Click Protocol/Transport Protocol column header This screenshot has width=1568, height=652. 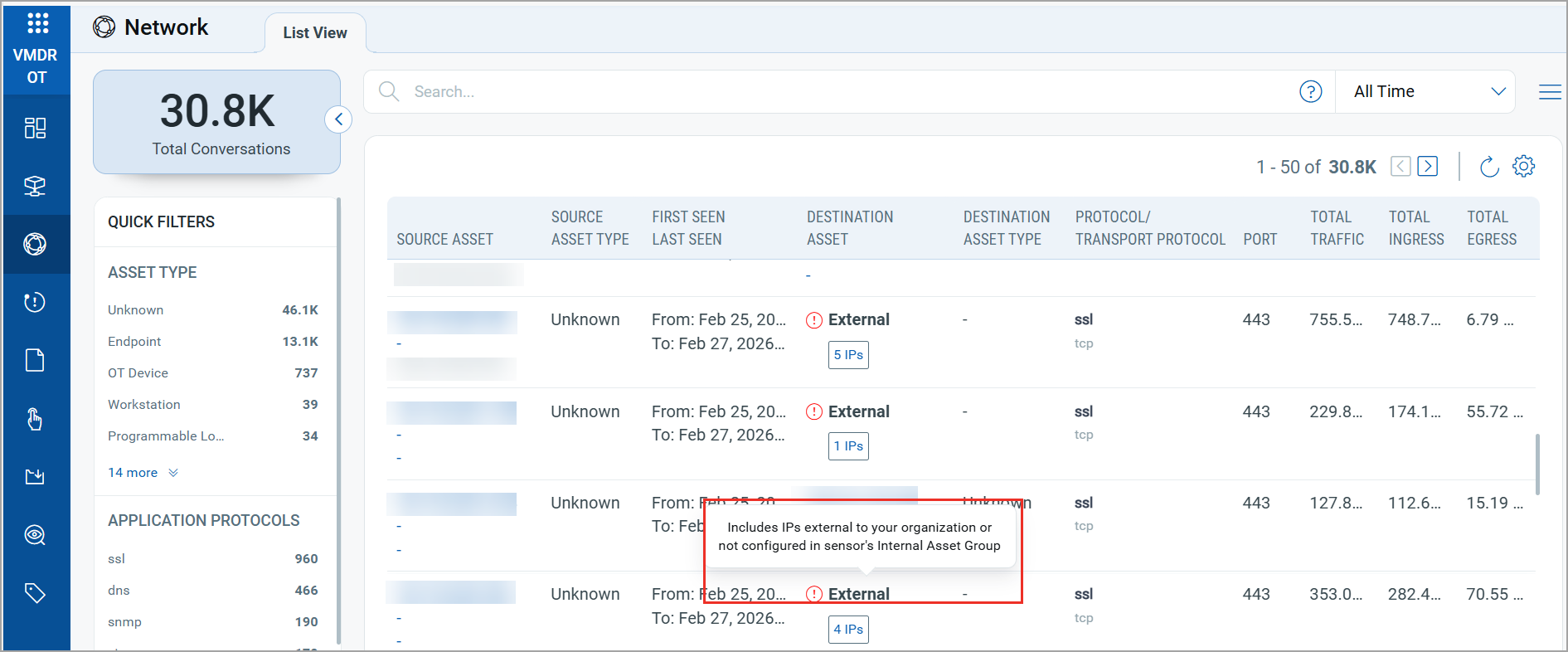click(x=1150, y=228)
